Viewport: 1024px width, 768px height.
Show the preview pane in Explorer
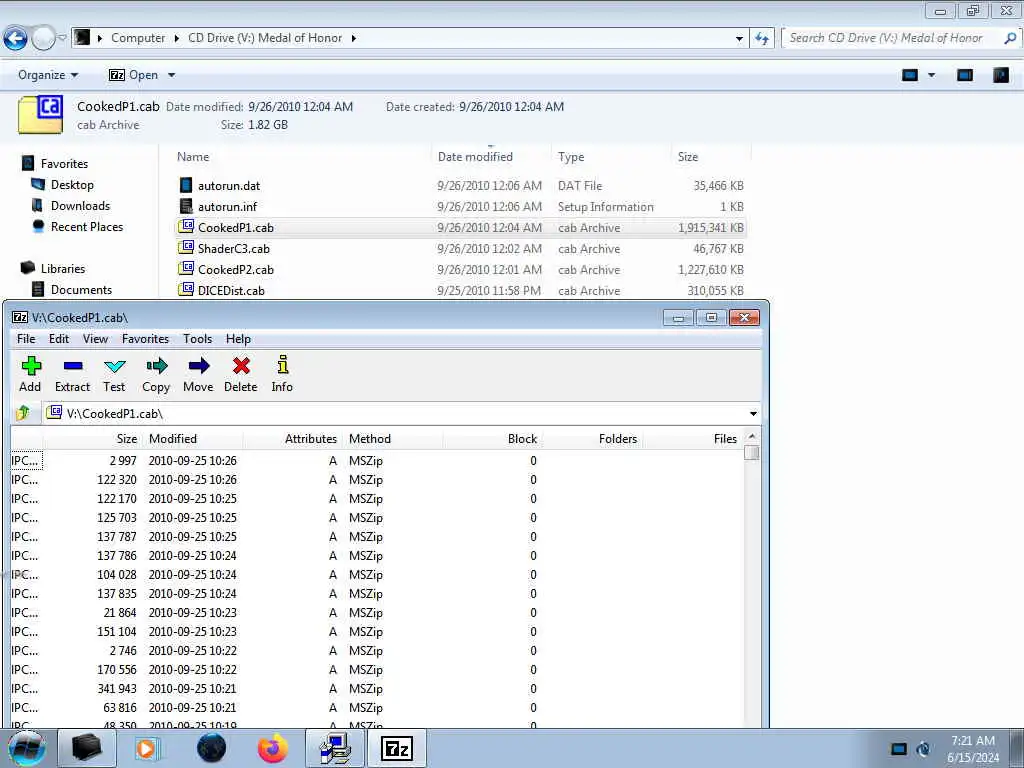965,75
